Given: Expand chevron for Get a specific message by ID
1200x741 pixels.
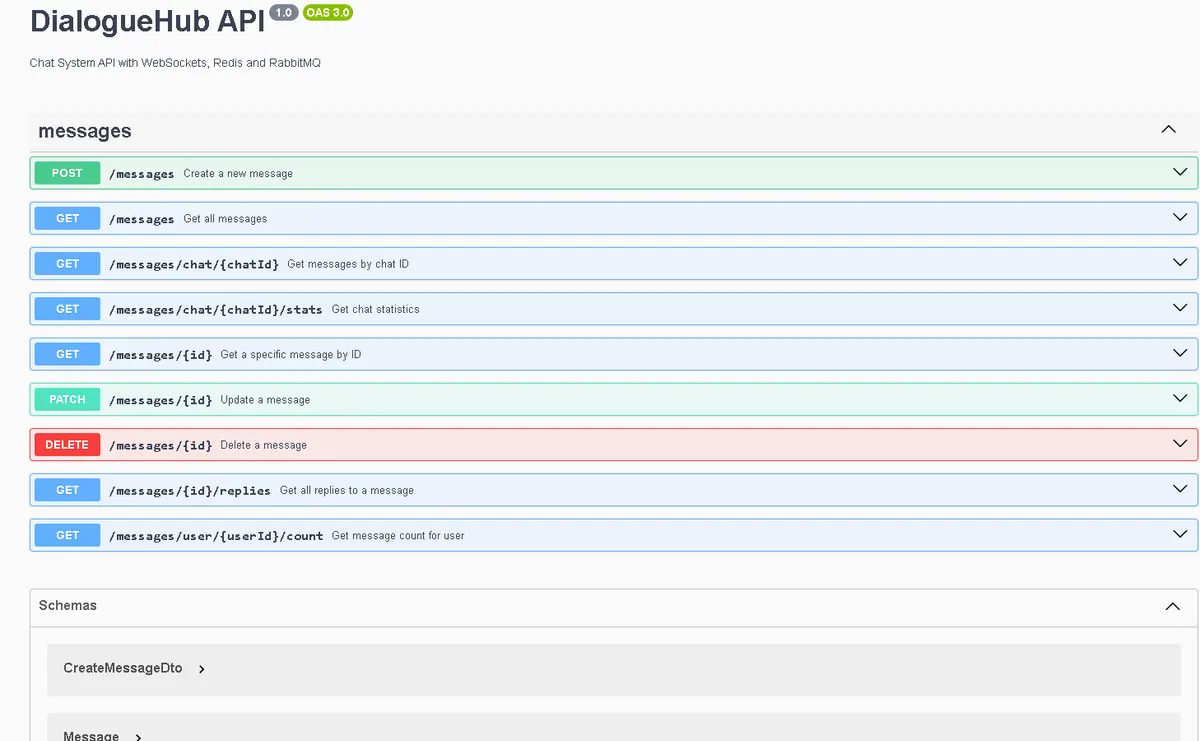Looking at the screenshot, I should click(1180, 353).
